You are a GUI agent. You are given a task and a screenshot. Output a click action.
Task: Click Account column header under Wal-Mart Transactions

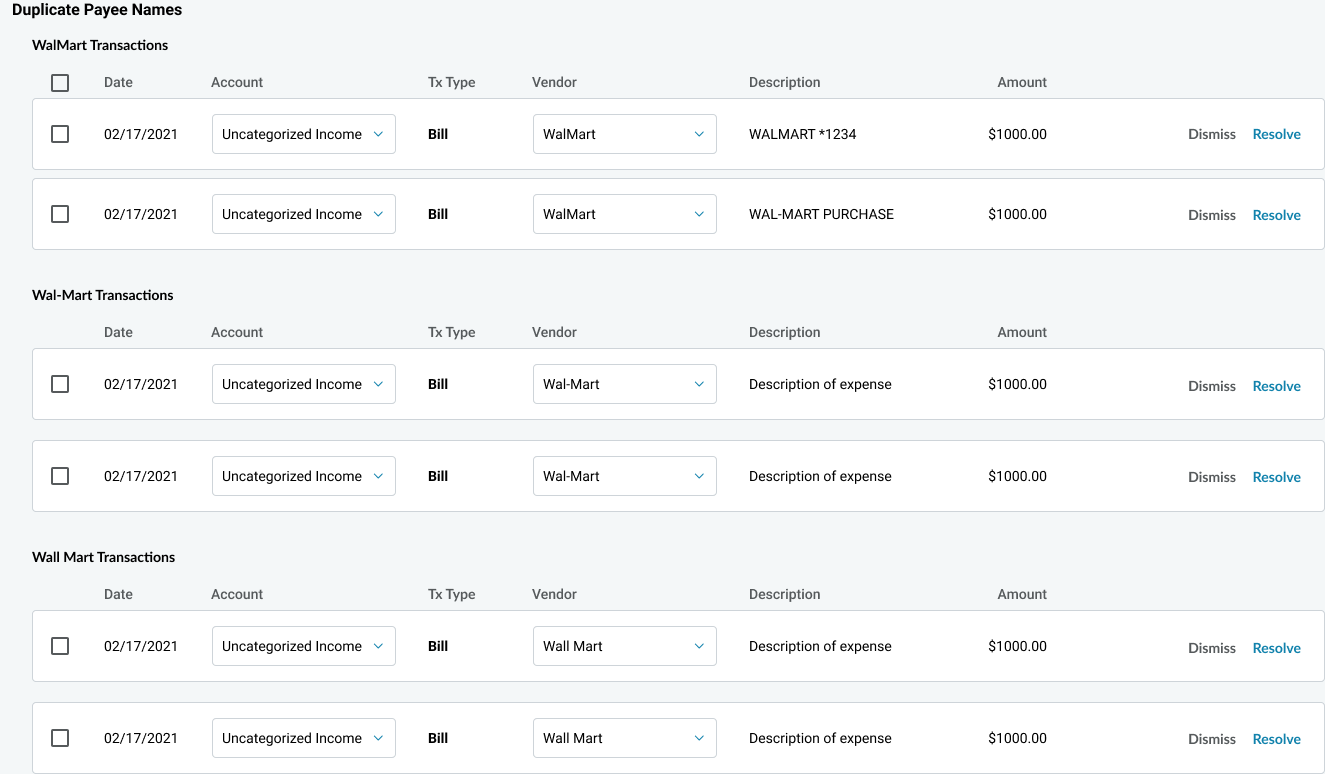[x=237, y=332]
